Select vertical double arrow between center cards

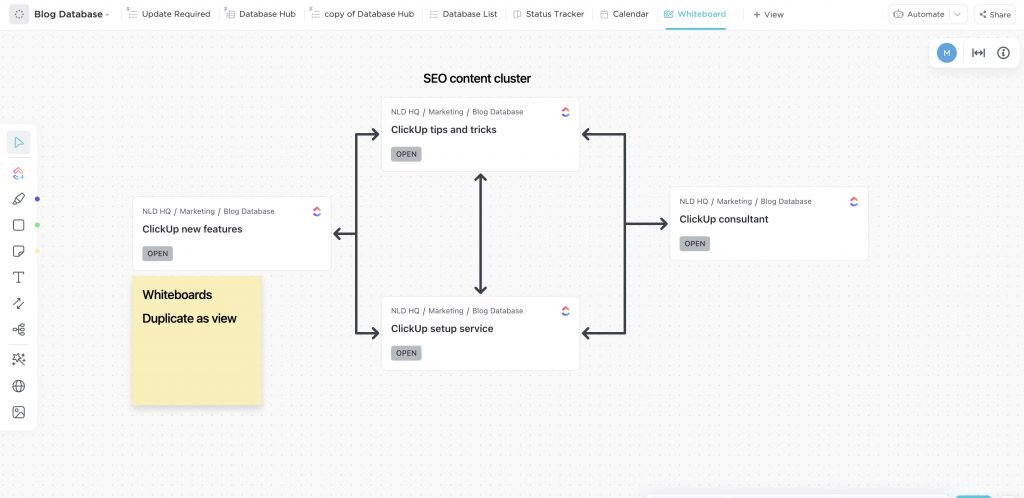click(481, 234)
